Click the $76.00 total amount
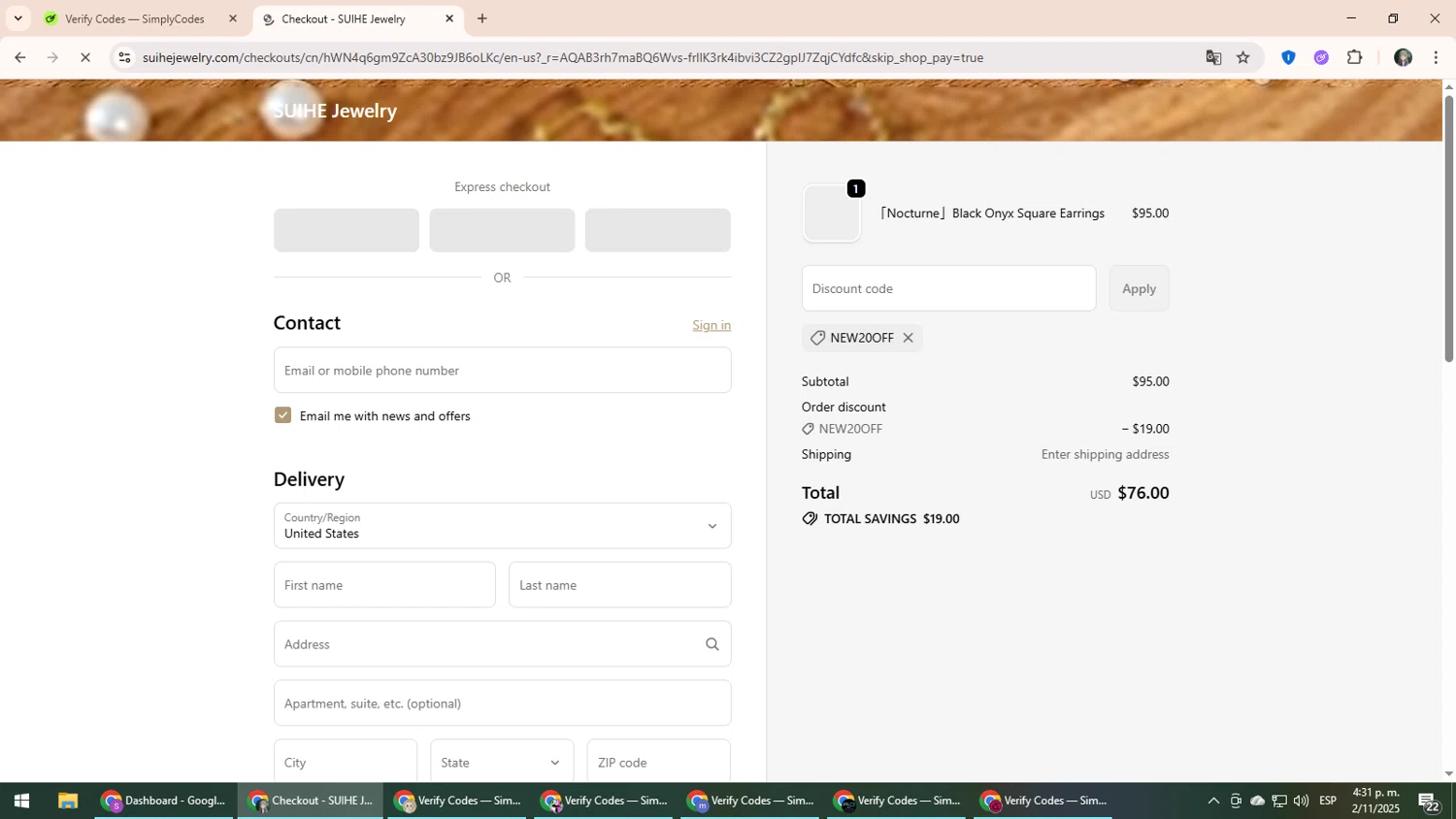1456x819 pixels. (x=1142, y=493)
